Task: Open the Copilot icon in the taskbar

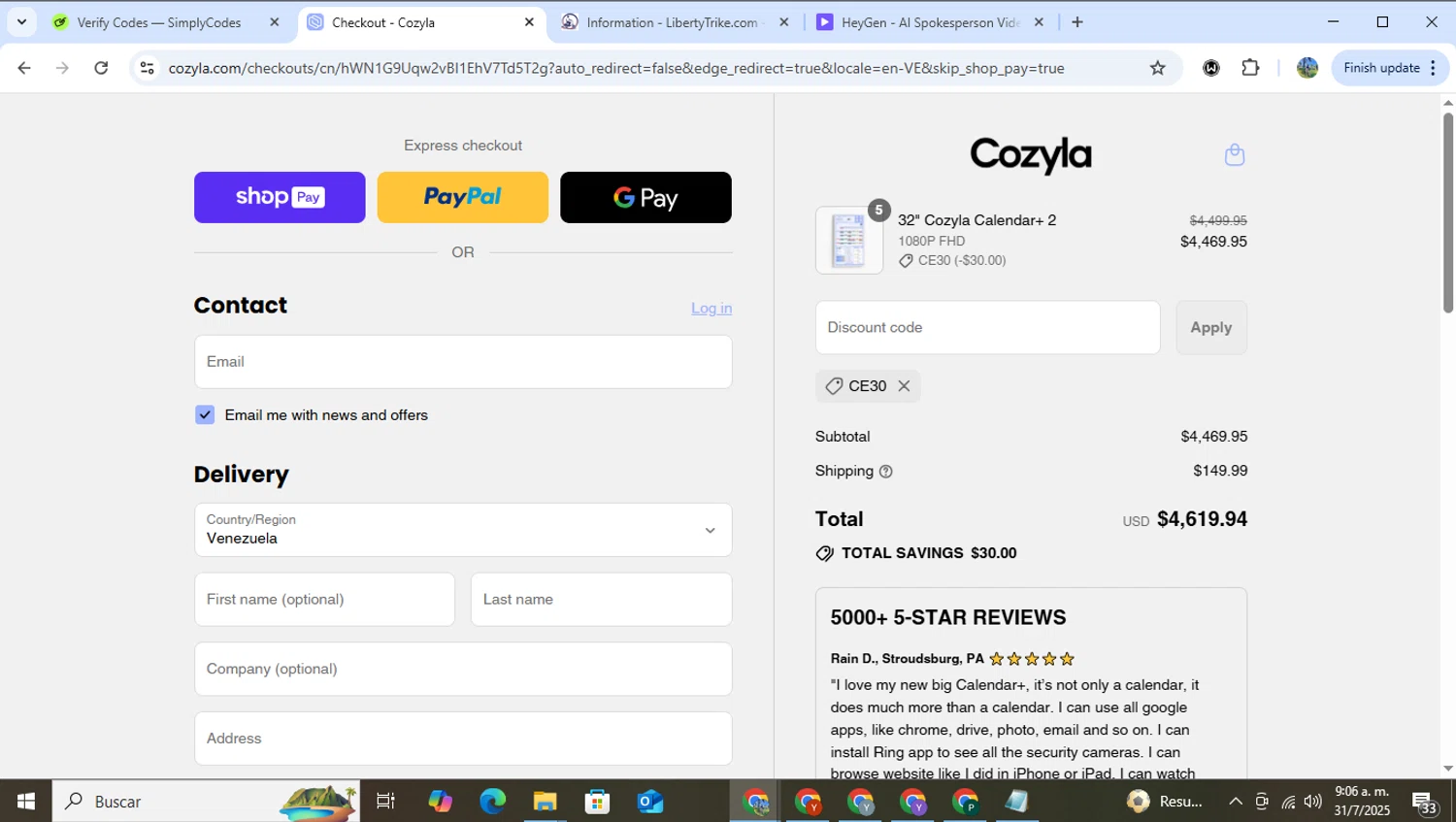Action: [440, 802]
